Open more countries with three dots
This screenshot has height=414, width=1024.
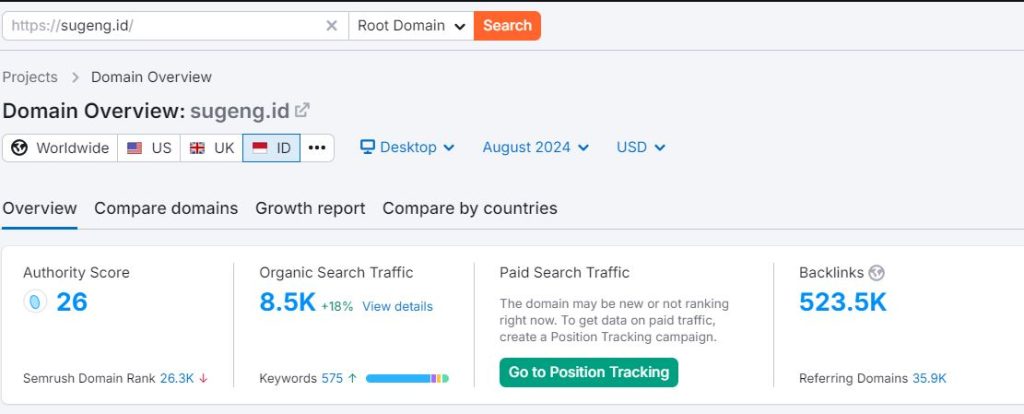pos(317,148)
